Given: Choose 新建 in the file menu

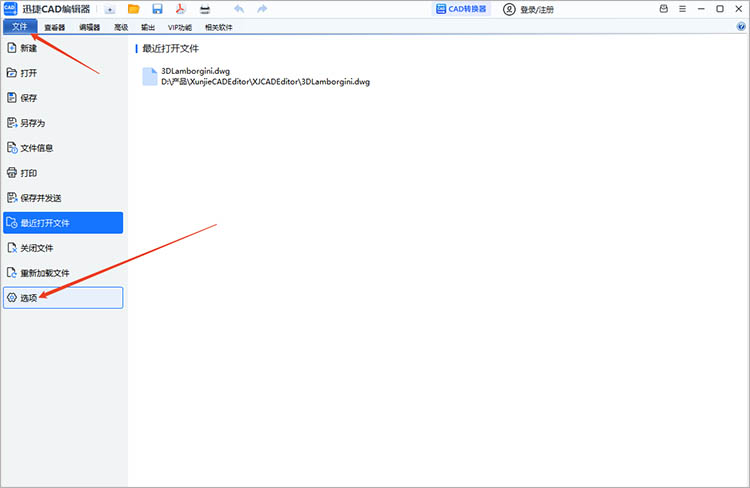Looking at the screenshot, I should click(x=28, y=48).
